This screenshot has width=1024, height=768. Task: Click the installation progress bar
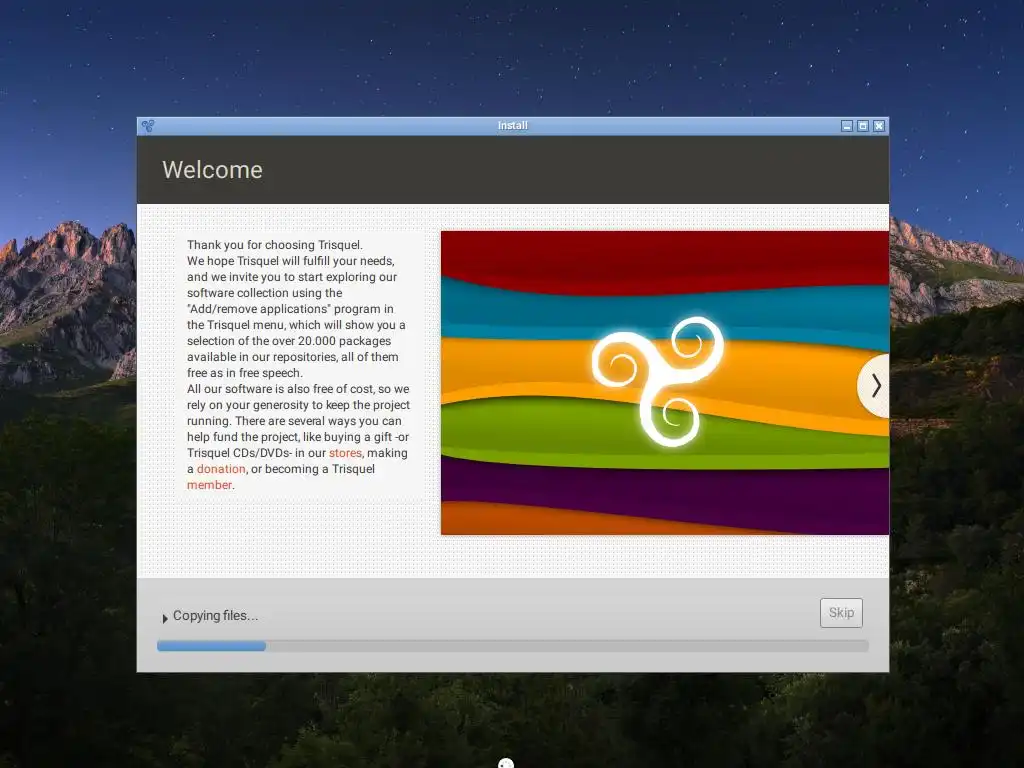[x=513, y=646]
